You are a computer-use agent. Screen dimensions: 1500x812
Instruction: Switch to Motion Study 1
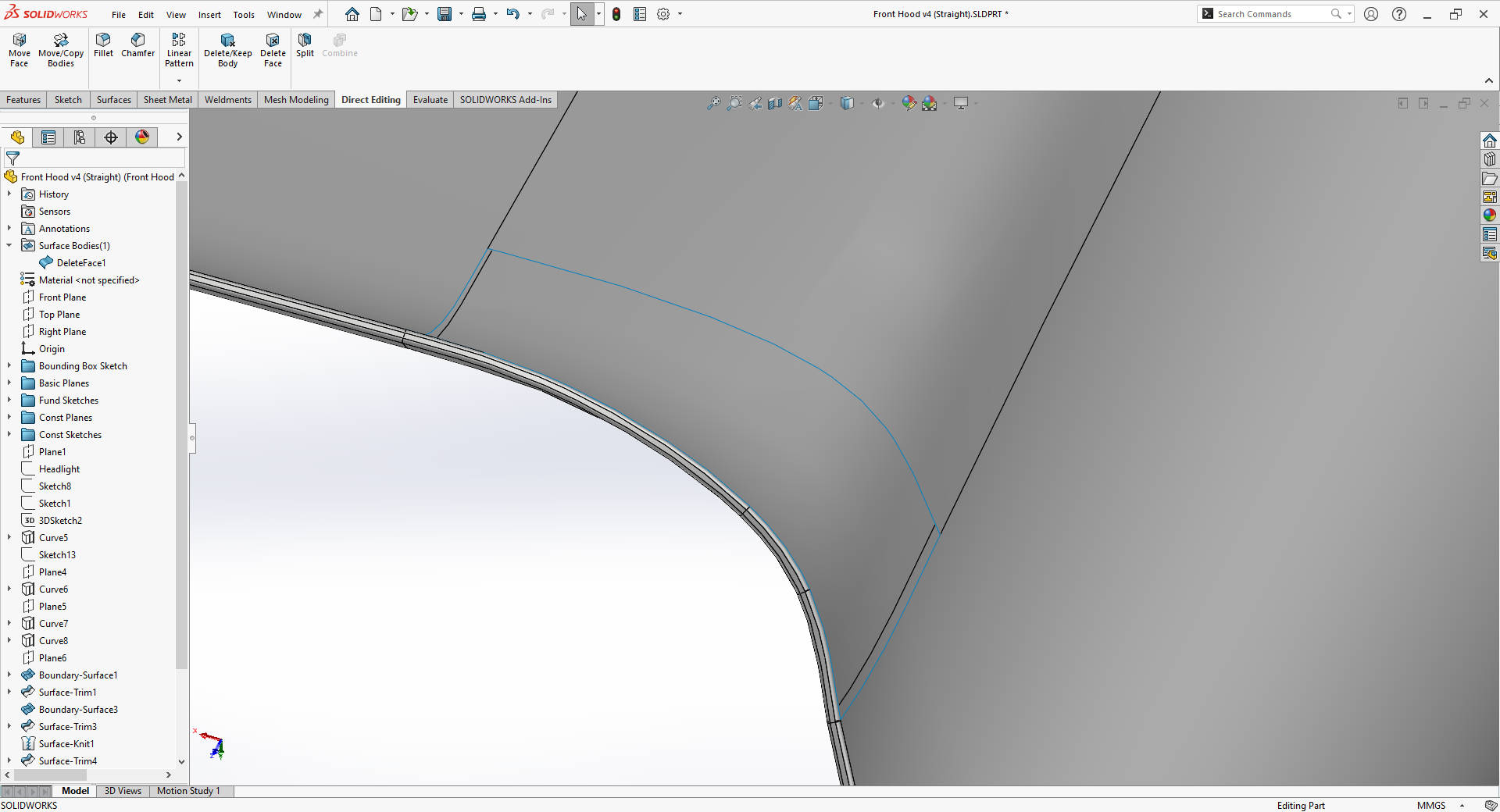(189, 792)
